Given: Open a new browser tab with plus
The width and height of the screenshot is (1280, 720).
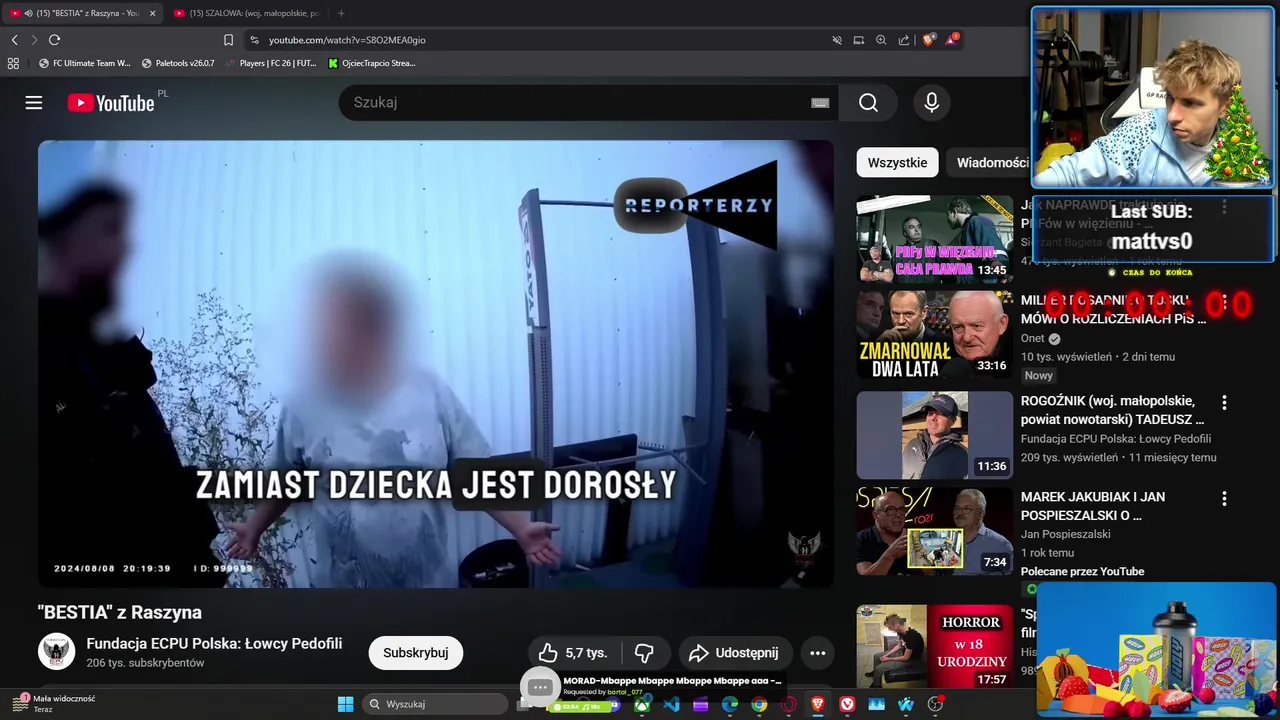Looking at the screenshot, I should [341, 13].
